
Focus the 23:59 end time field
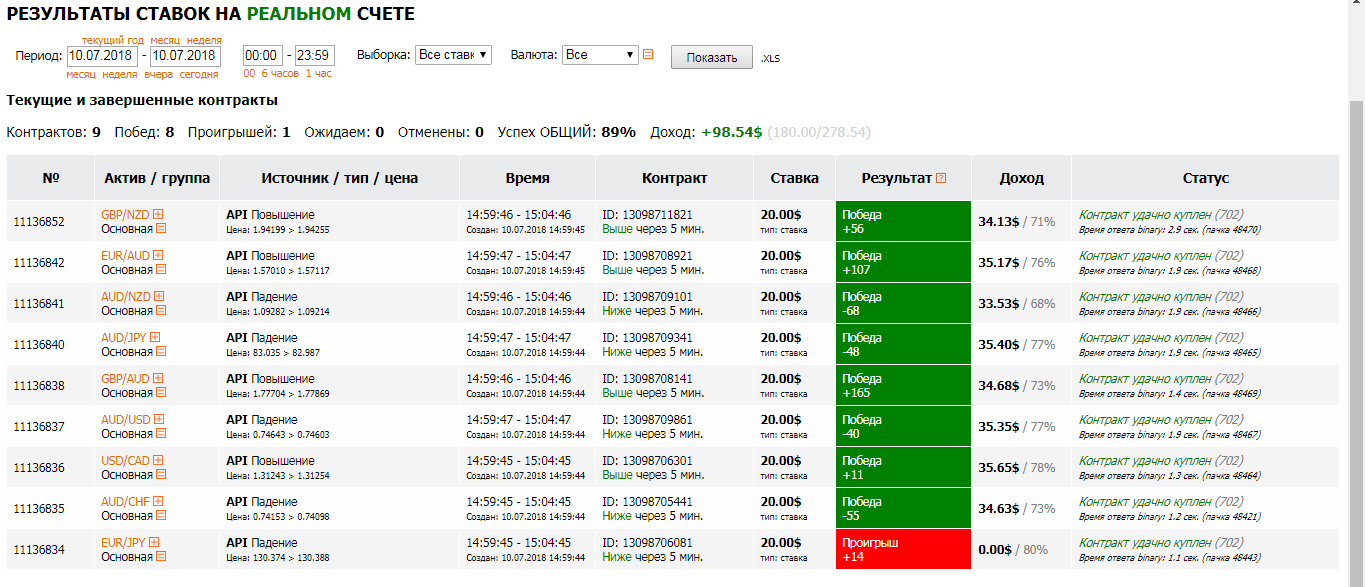(x=315, y=55)
